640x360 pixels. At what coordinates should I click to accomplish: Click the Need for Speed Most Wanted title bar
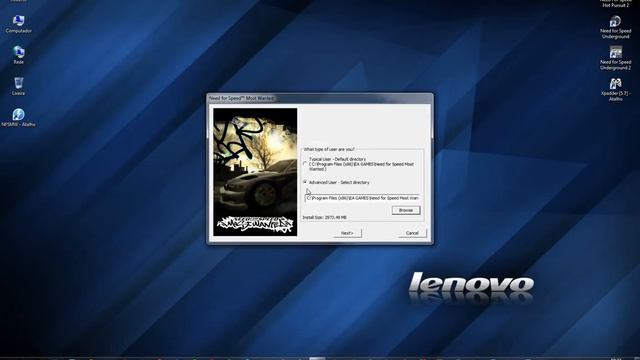(x=320, y=98)
